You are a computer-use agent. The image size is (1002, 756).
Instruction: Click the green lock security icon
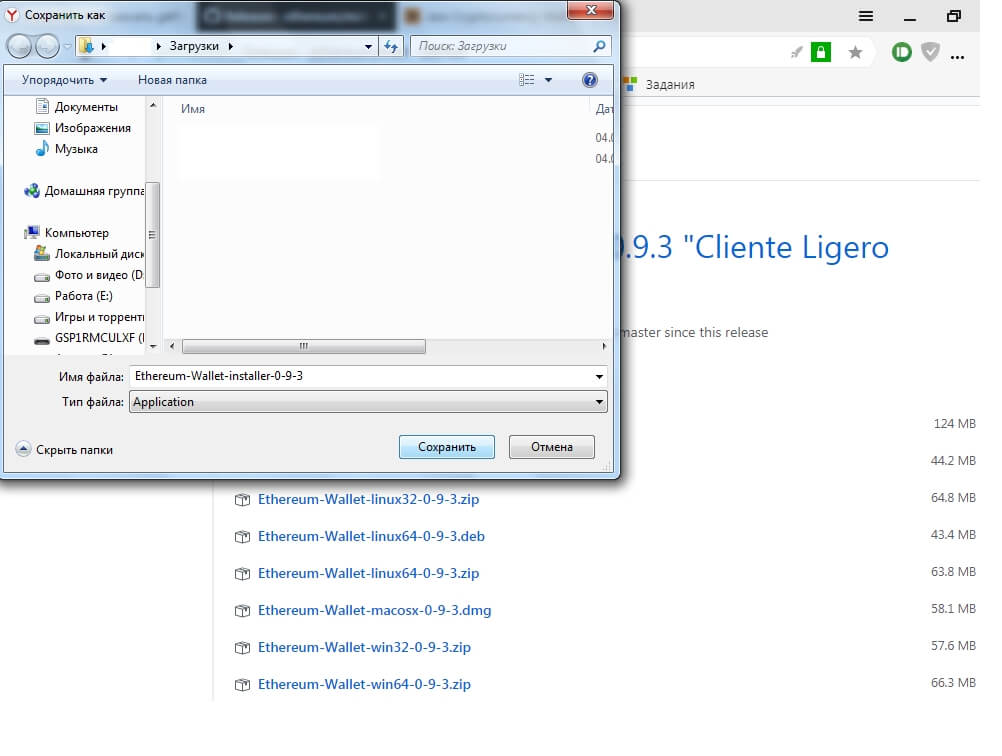pyautogui.click(x=821, y=52)
